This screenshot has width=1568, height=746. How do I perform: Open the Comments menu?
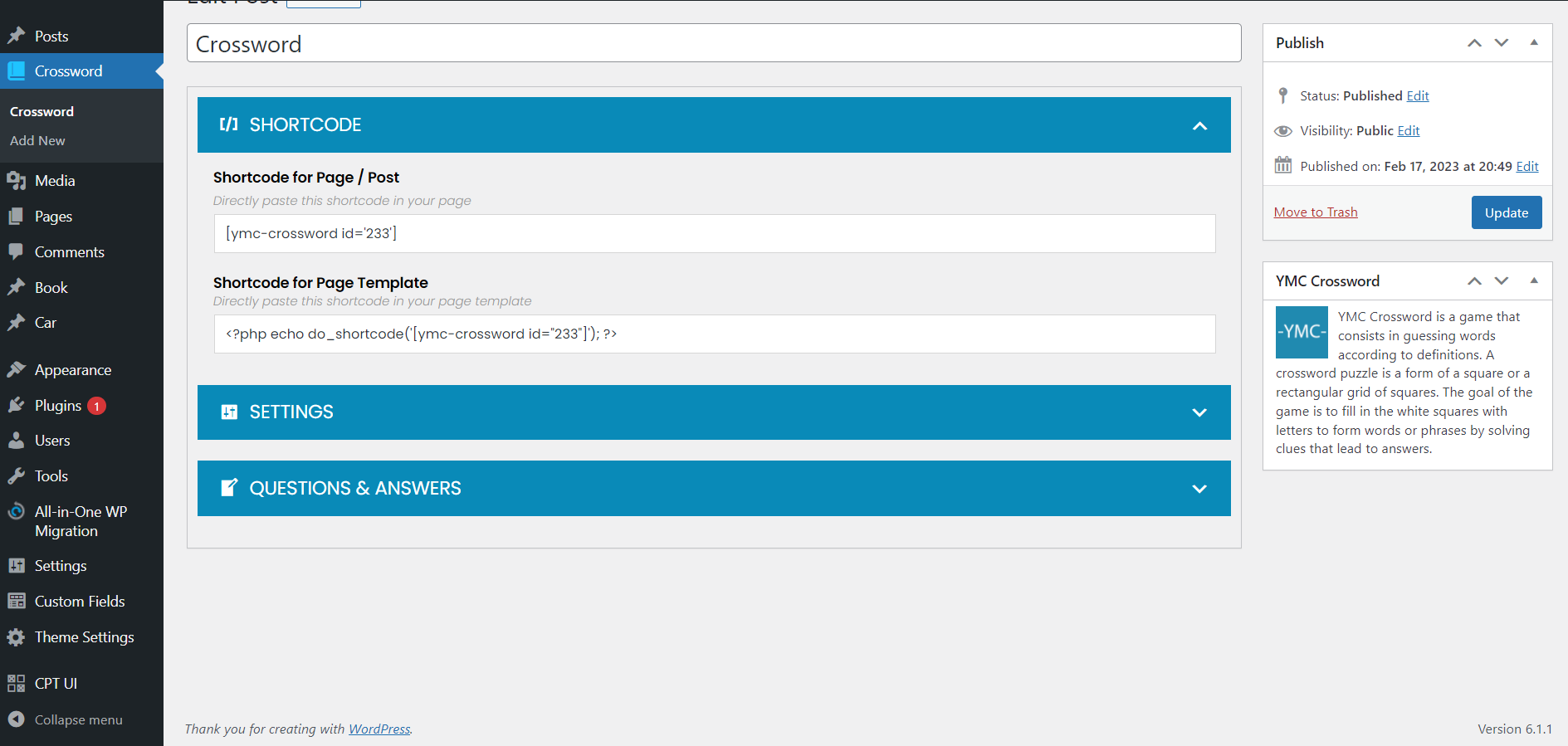tap(81, 251)
